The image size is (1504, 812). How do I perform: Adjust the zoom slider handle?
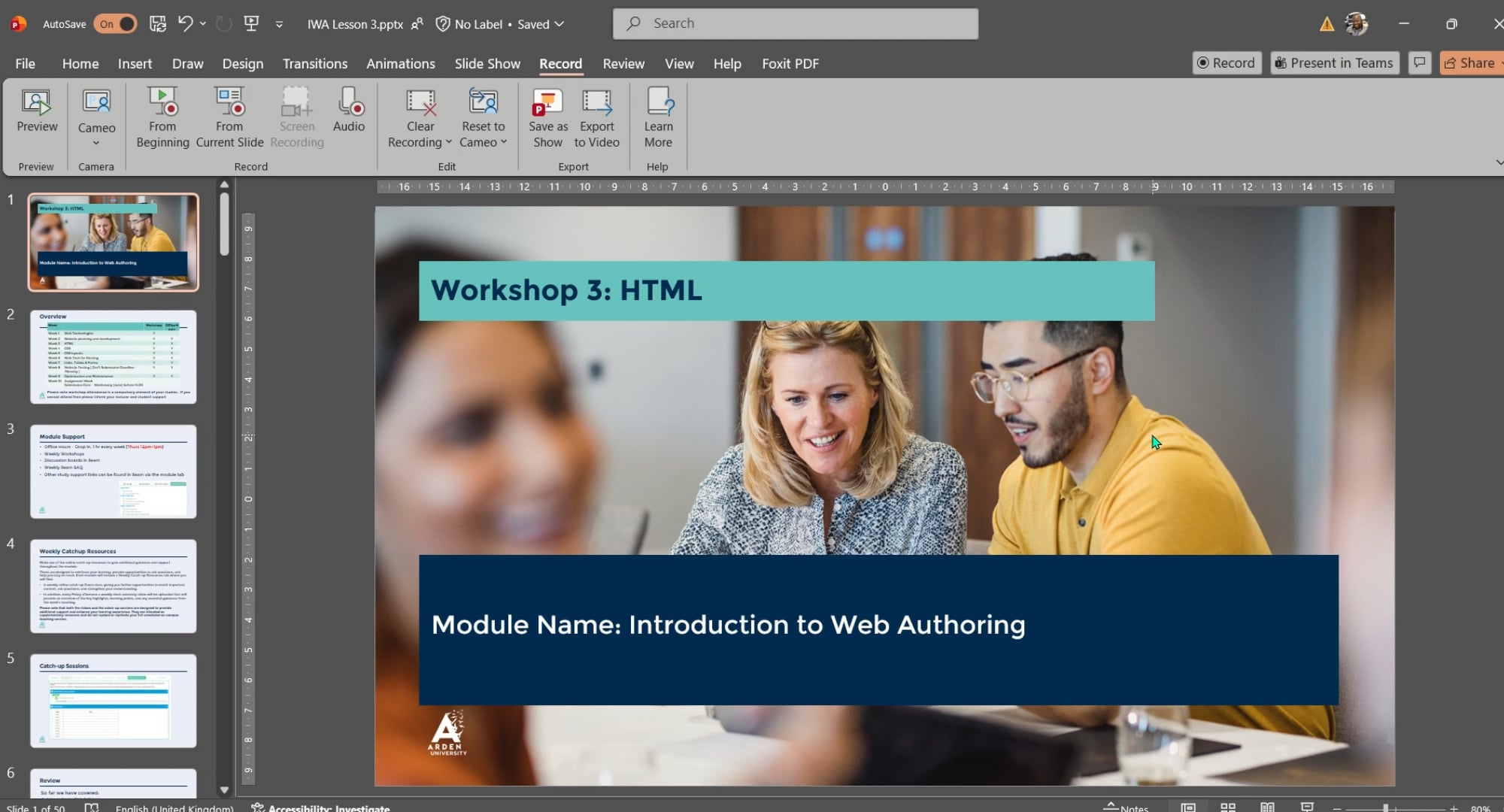click(x=1385, y=808)
